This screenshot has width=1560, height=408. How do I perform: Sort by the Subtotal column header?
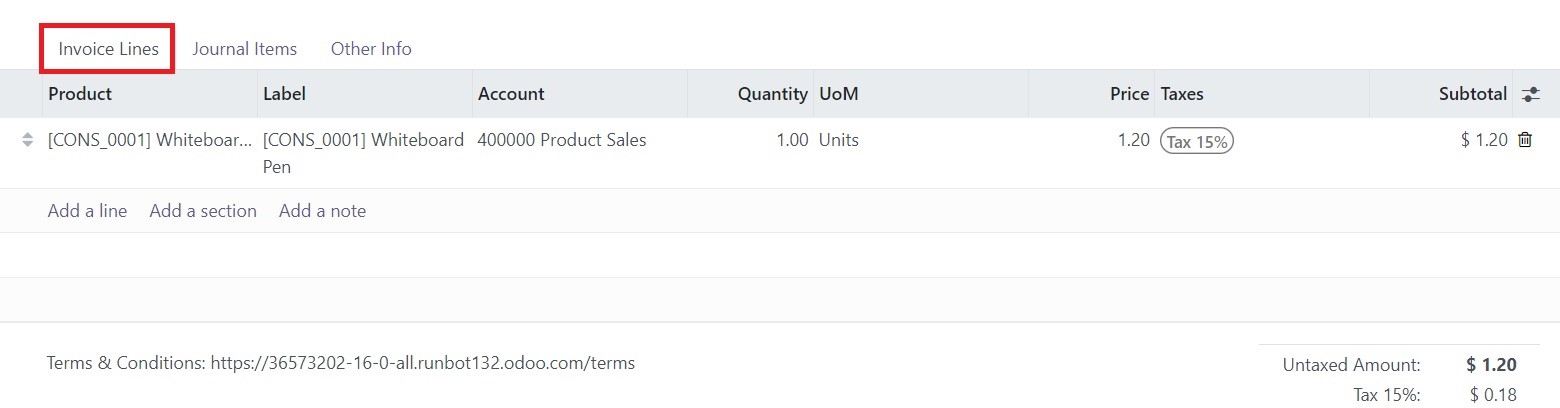[x=1472, y=94]
